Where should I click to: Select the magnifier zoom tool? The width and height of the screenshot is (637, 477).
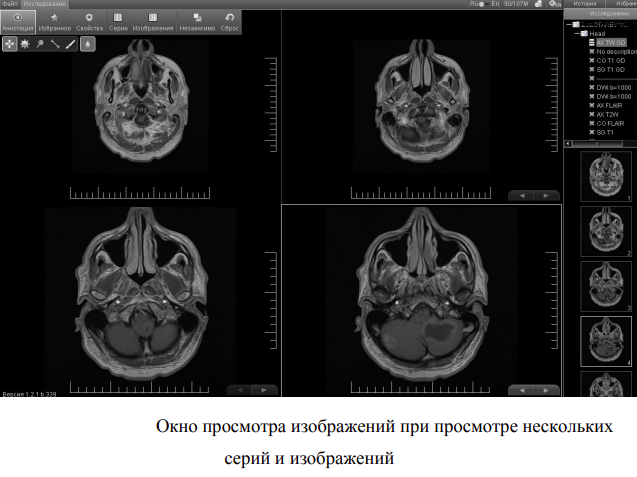(x=40, y=45)
